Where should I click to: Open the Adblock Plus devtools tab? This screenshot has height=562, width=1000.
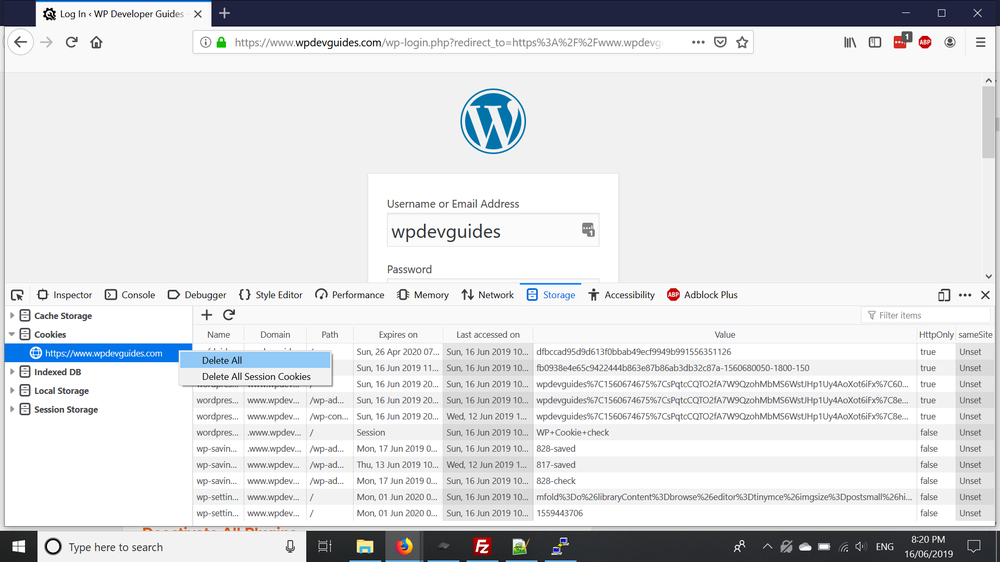(702, 295)
